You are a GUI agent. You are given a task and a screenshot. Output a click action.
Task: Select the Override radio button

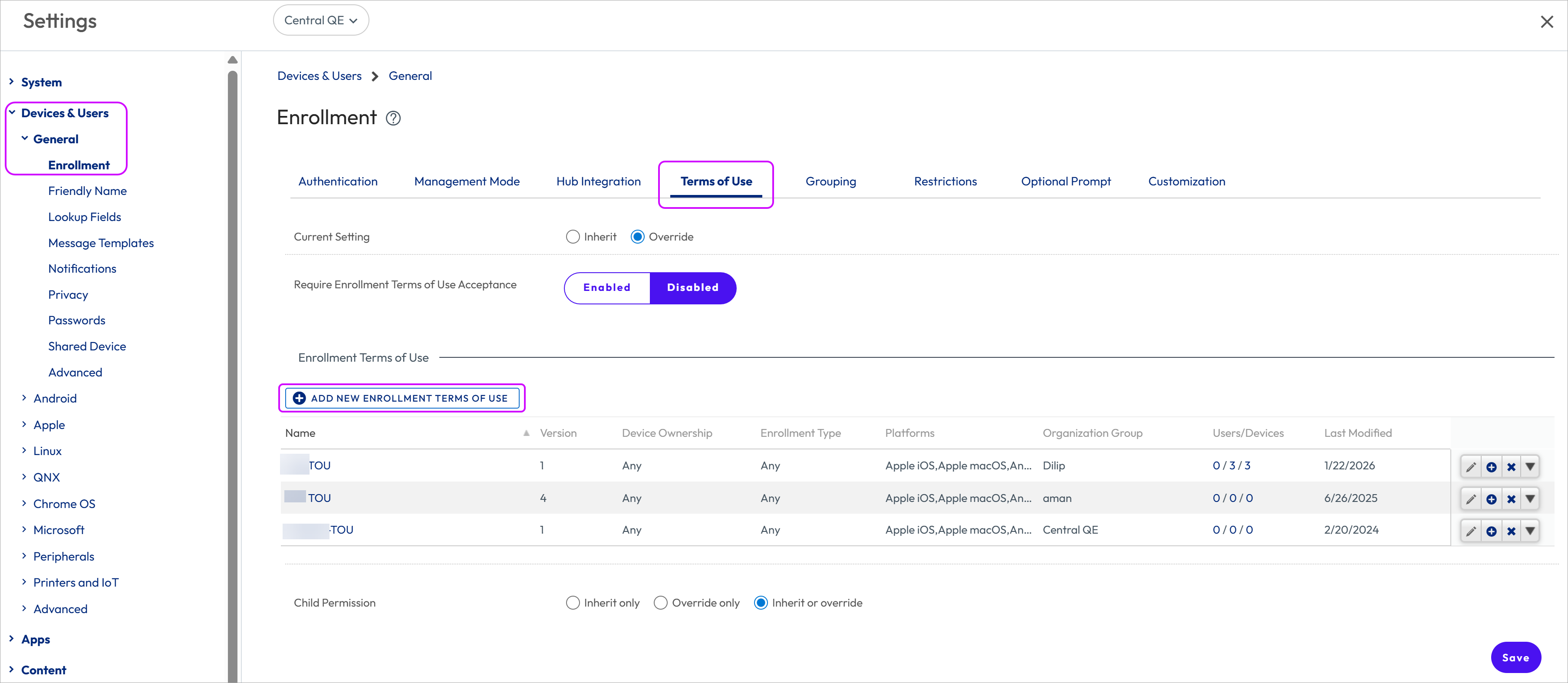637,237
